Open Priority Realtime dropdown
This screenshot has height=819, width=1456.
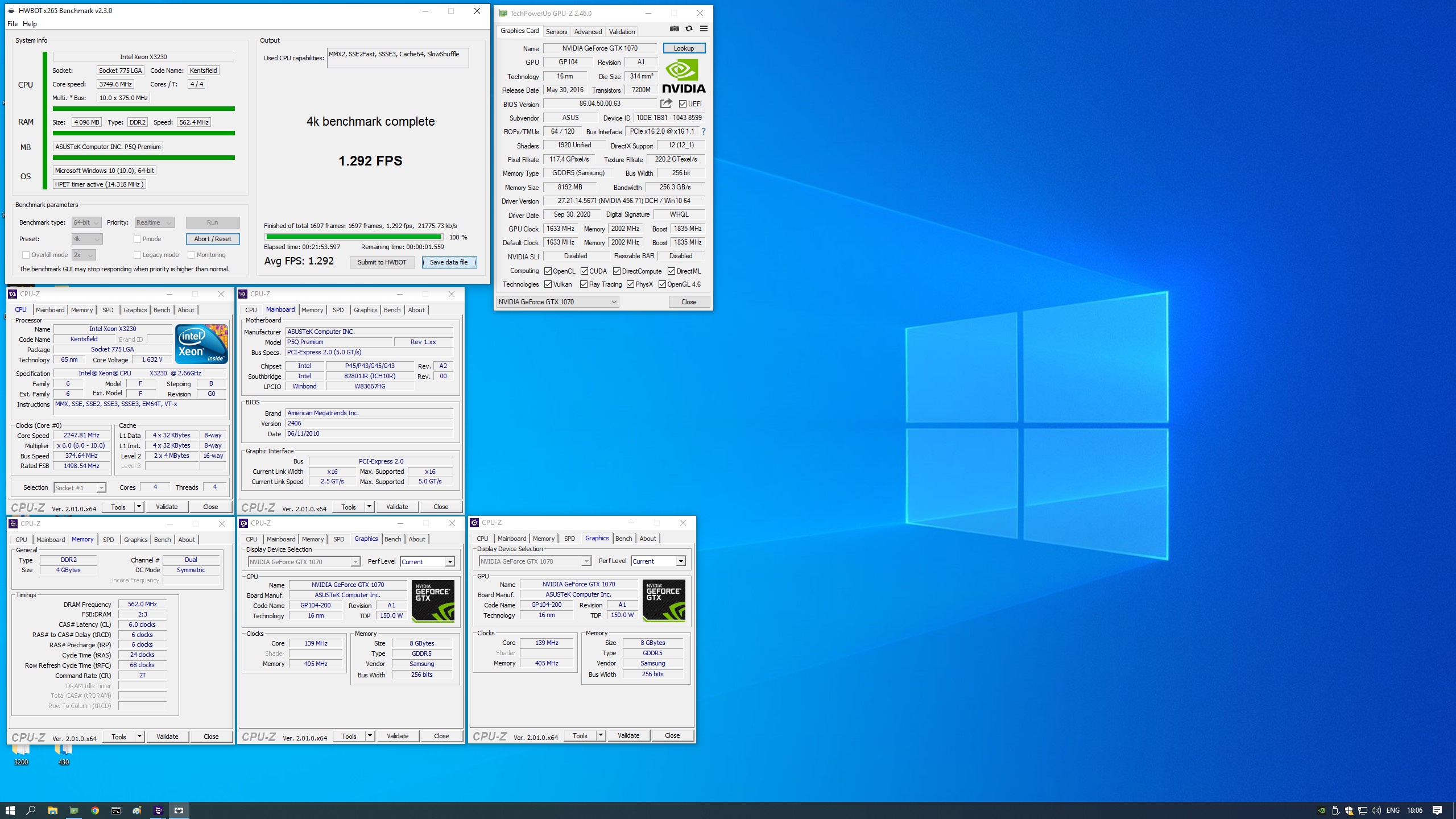pos(154,222)
